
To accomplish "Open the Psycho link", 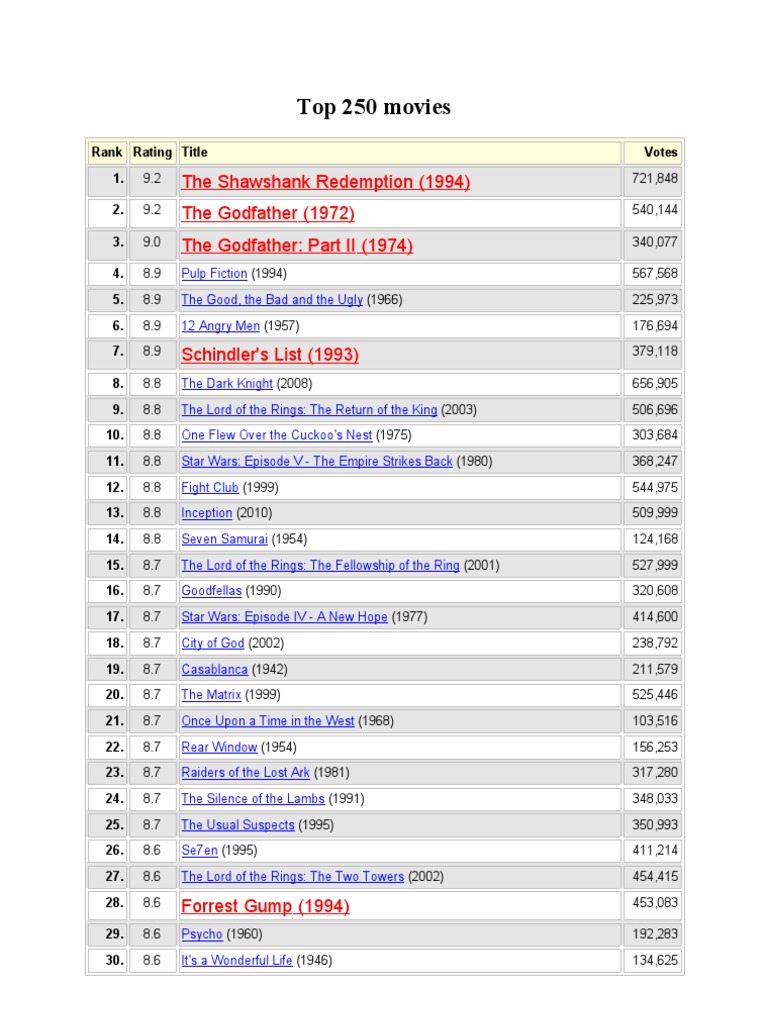I will (202, 934).
